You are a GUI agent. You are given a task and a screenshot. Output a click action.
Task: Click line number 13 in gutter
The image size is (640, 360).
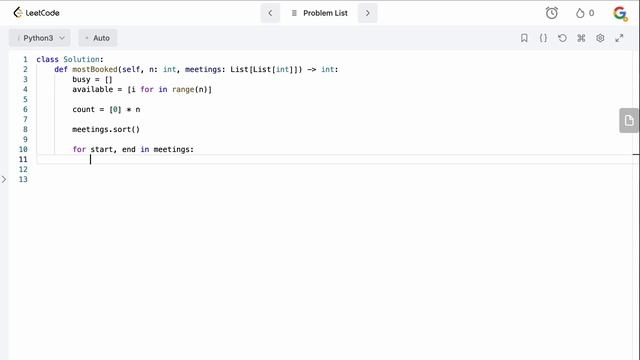(23, 179)
